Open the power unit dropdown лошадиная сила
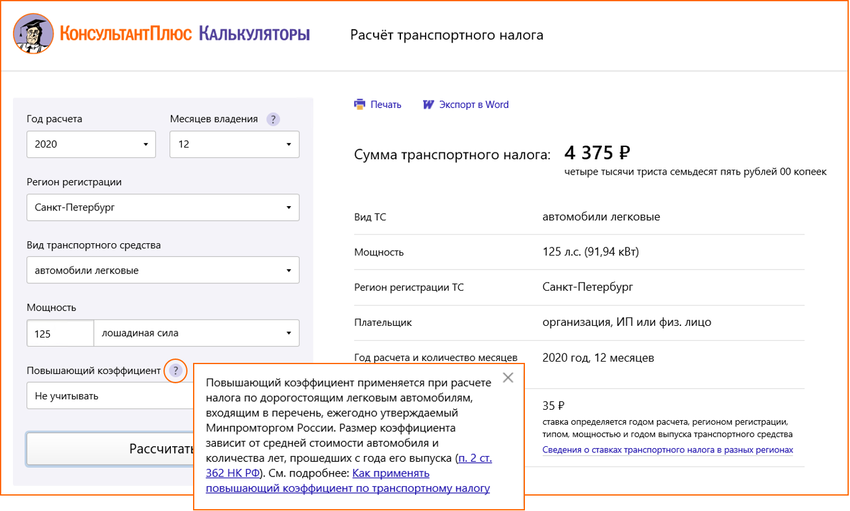The height and width of the screenshot is (511, 850). pos(196,333)
